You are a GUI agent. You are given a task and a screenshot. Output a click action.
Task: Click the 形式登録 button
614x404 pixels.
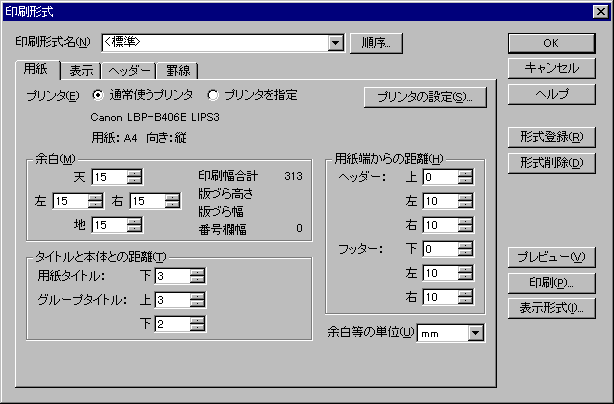[550, 137]
